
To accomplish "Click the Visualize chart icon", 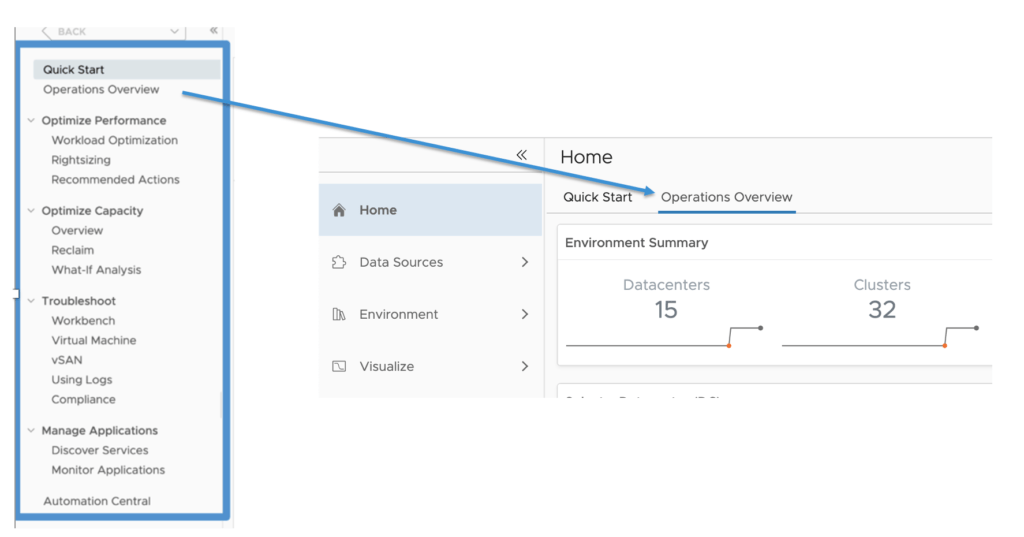I will pos(339,367).
